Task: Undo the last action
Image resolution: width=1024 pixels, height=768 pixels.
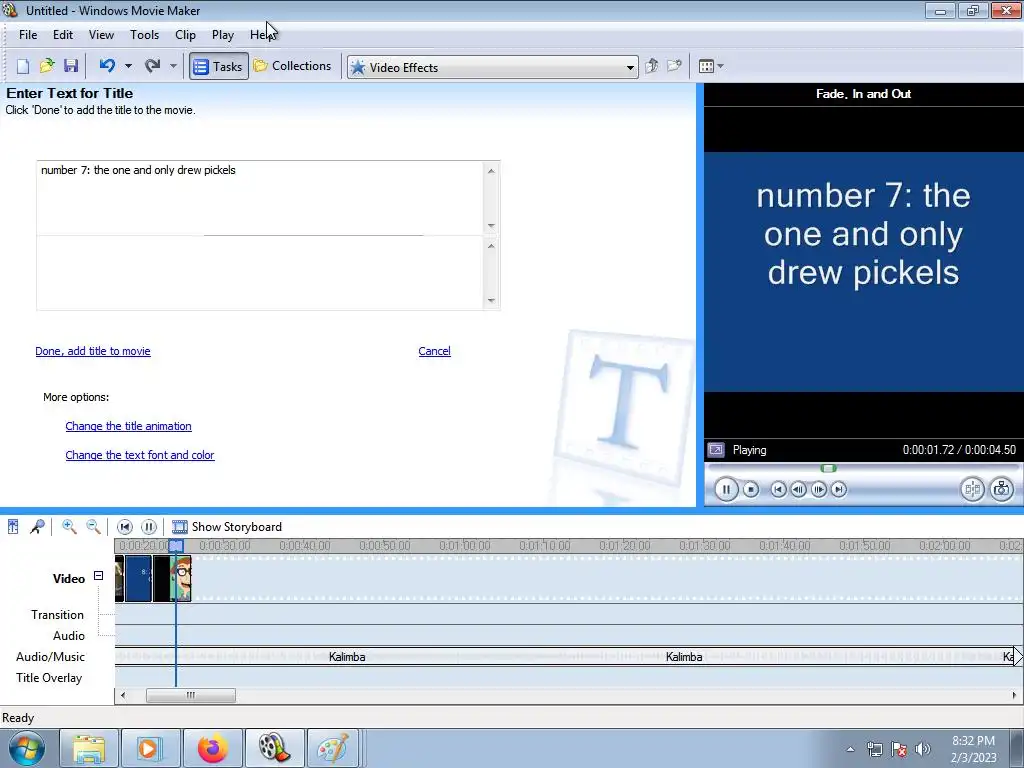Action: [107, 66]
